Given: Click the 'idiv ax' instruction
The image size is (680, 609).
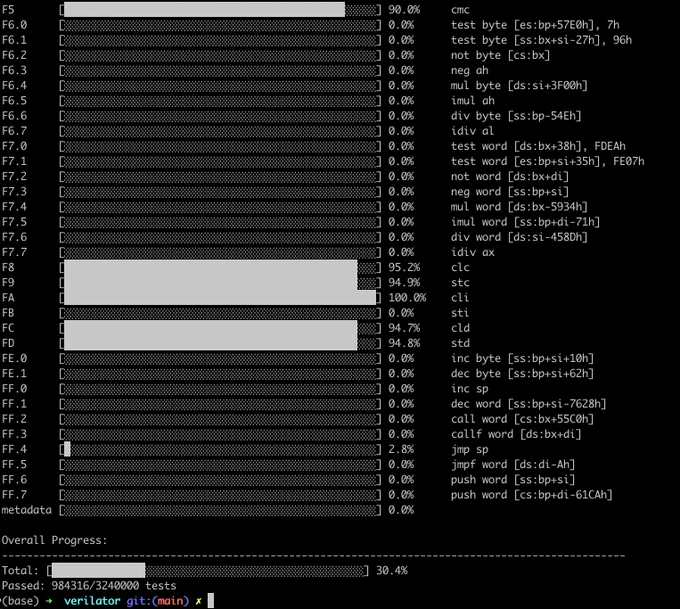Looking at the screenshot, I should coord(473,252).
